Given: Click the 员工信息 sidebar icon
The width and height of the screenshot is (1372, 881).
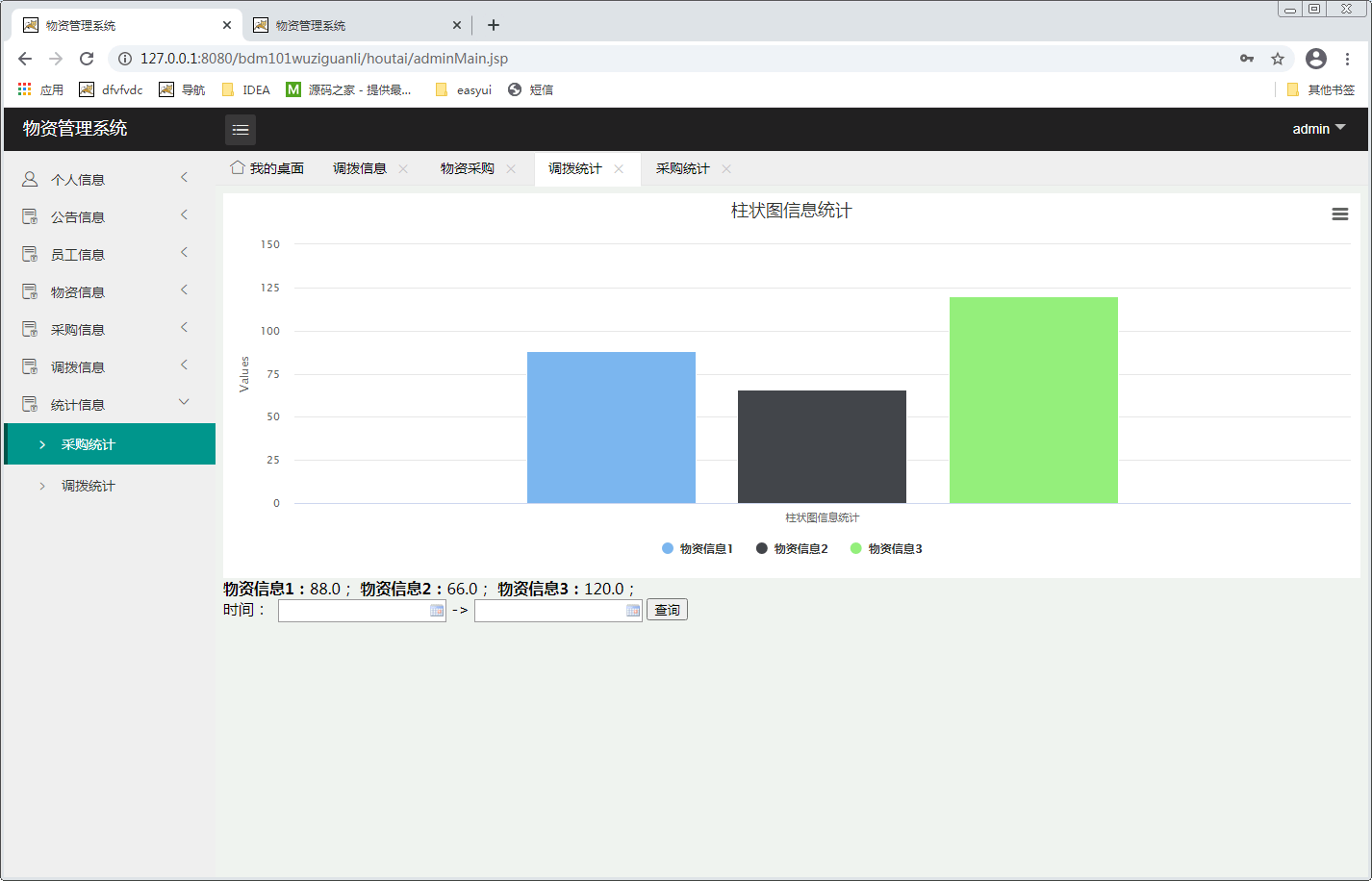Looking at the screenshot, I should click(30, 254).
